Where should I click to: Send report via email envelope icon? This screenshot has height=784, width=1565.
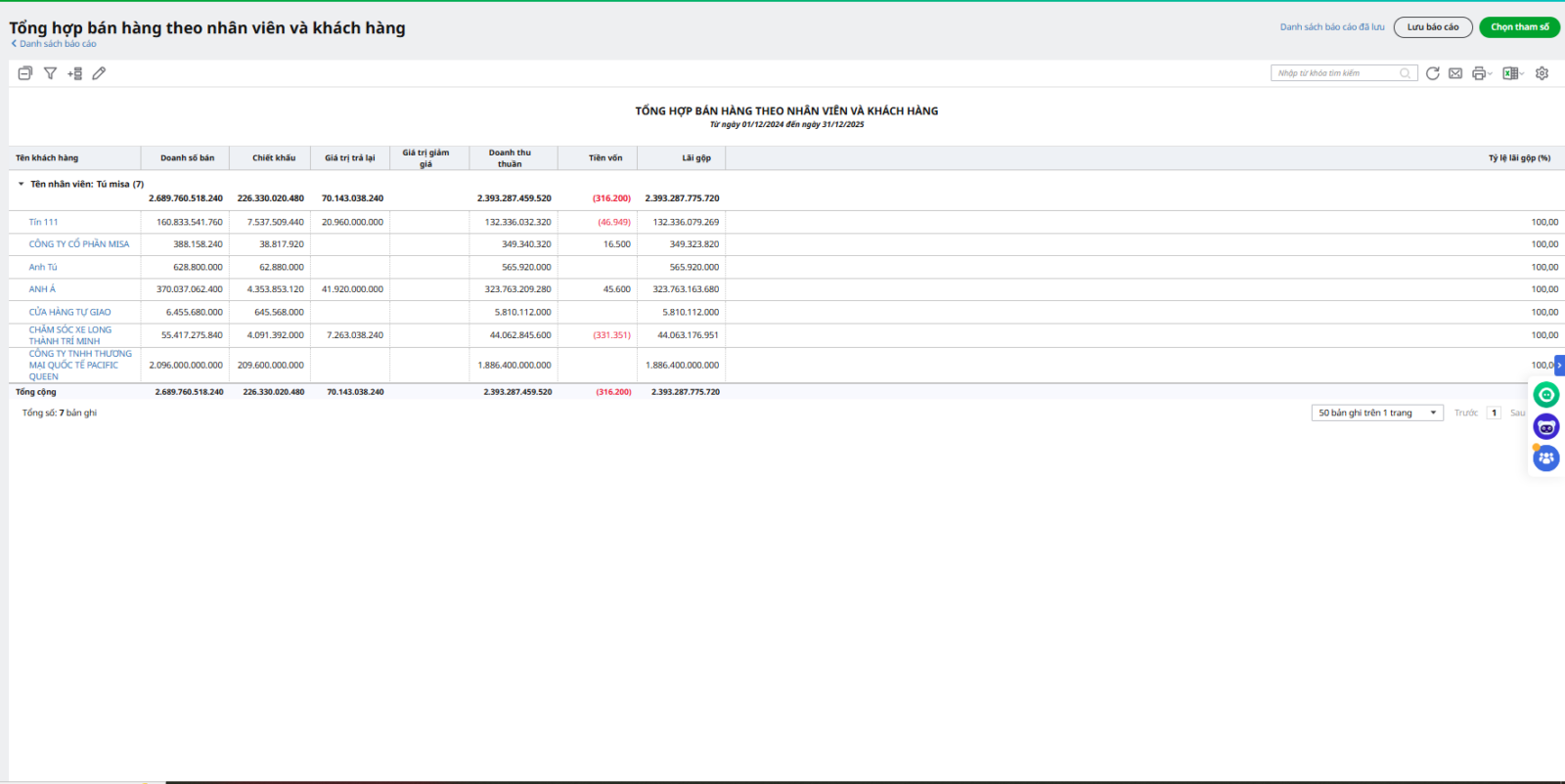pyautogui.click(x=1455, y=73)
